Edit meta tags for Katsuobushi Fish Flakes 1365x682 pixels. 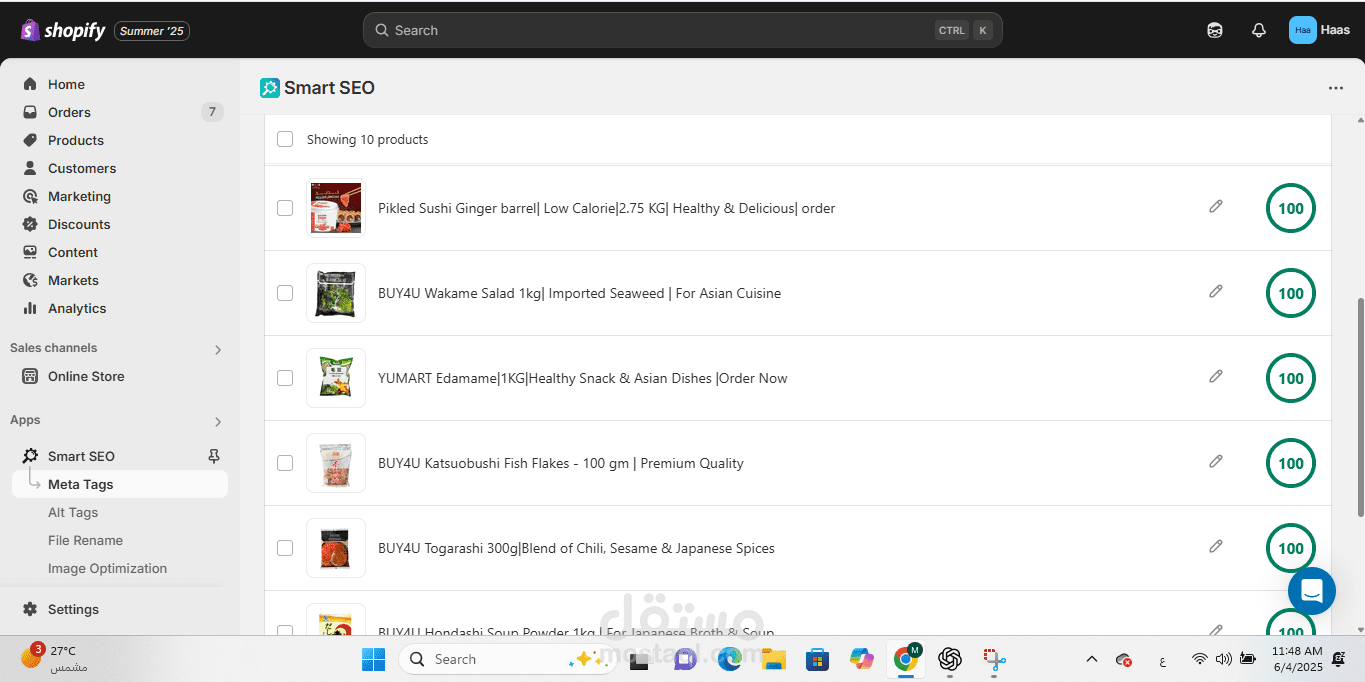pos(1216,461)
